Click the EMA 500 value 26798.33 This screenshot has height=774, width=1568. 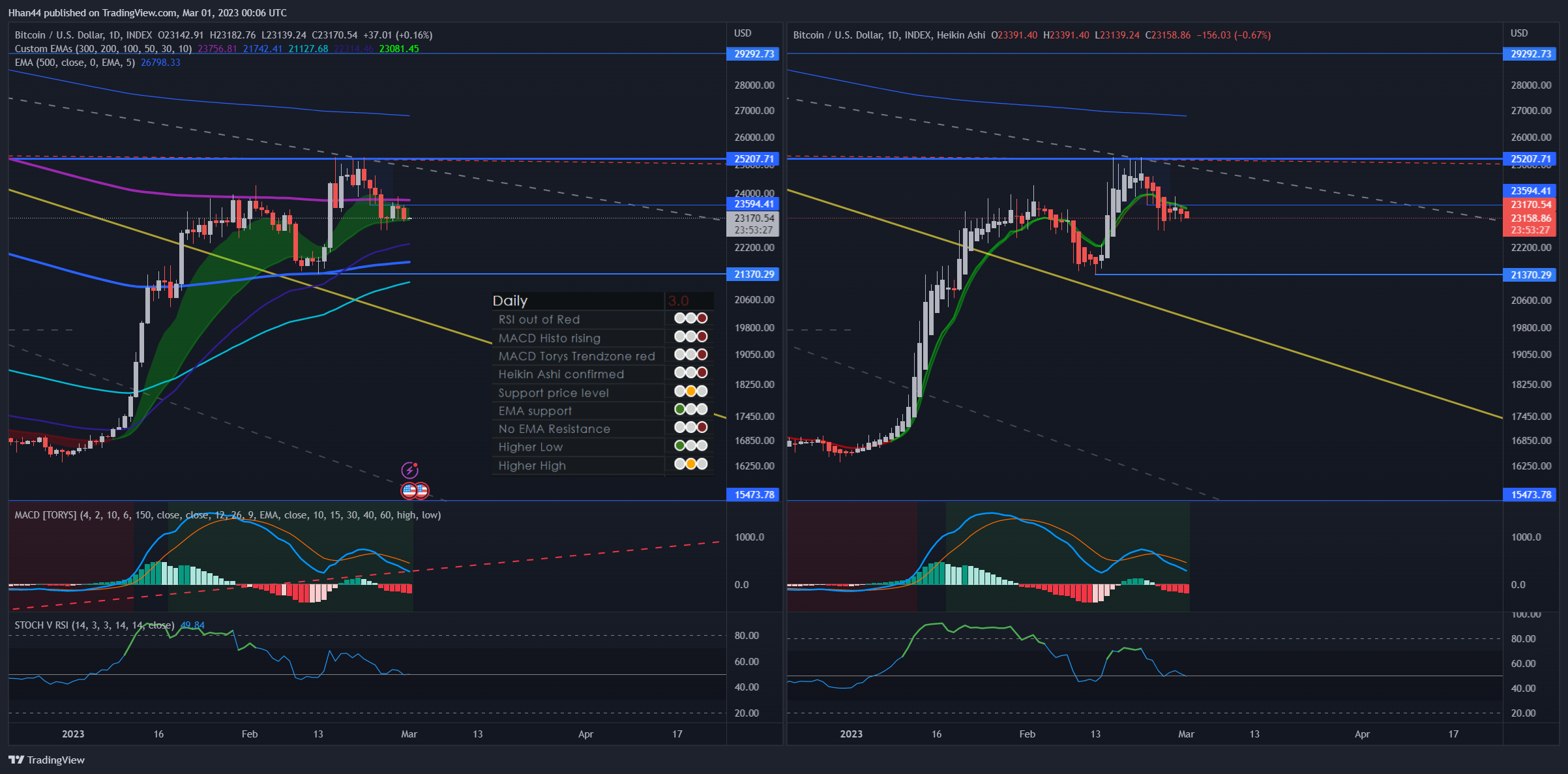coord(160,63)
